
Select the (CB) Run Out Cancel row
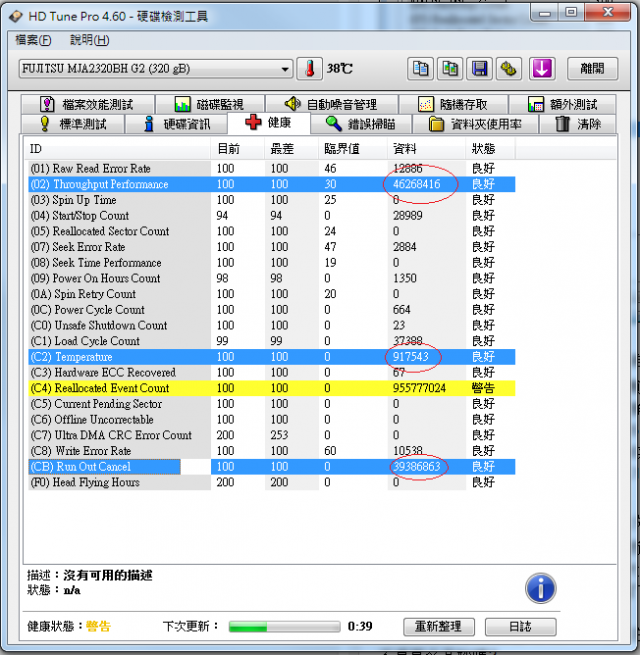(271, 466)
